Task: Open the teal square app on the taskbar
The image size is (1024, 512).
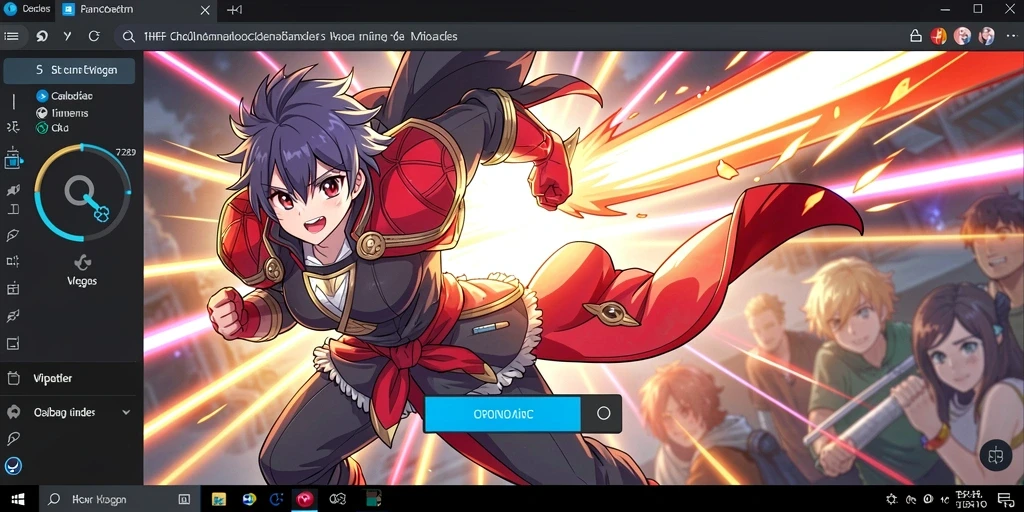Action: click(372, 499)
